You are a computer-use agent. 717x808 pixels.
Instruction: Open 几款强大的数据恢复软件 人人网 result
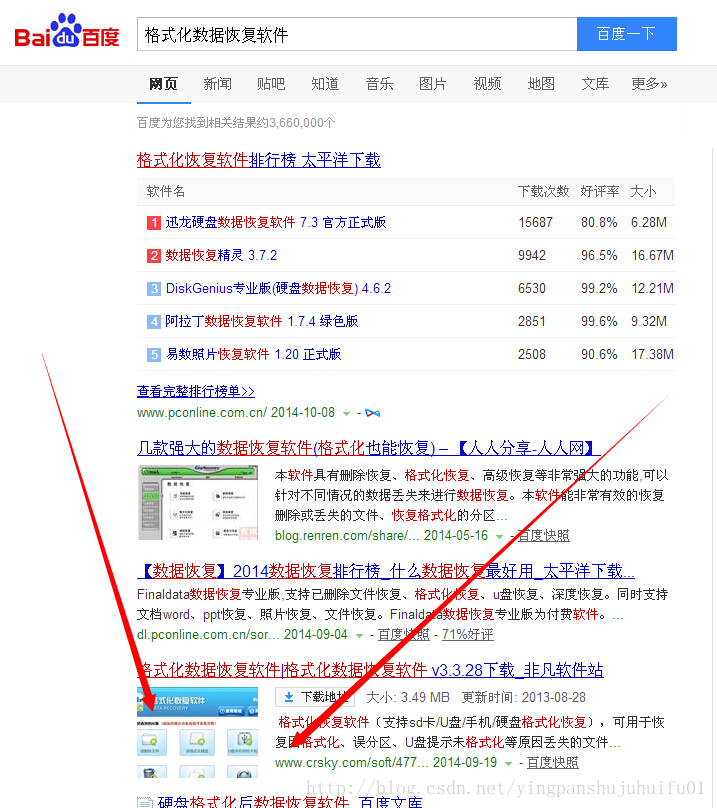coord(368,448)
